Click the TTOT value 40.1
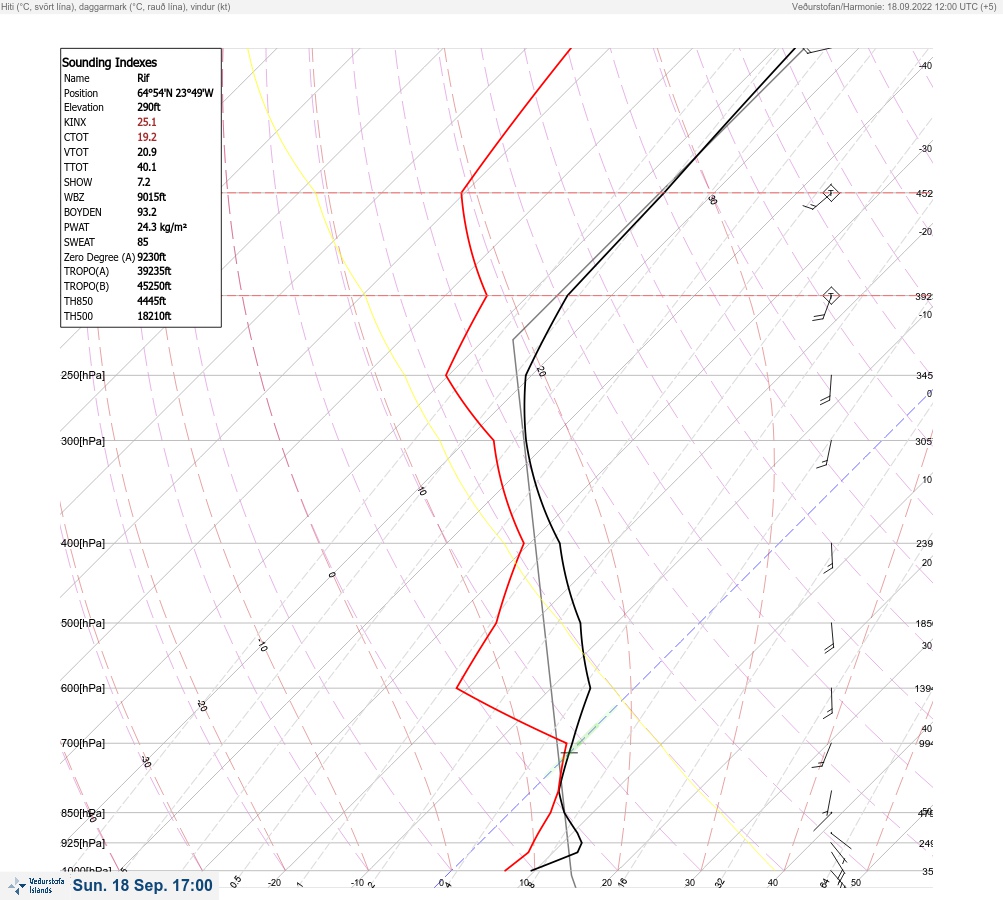 point(146,167)
